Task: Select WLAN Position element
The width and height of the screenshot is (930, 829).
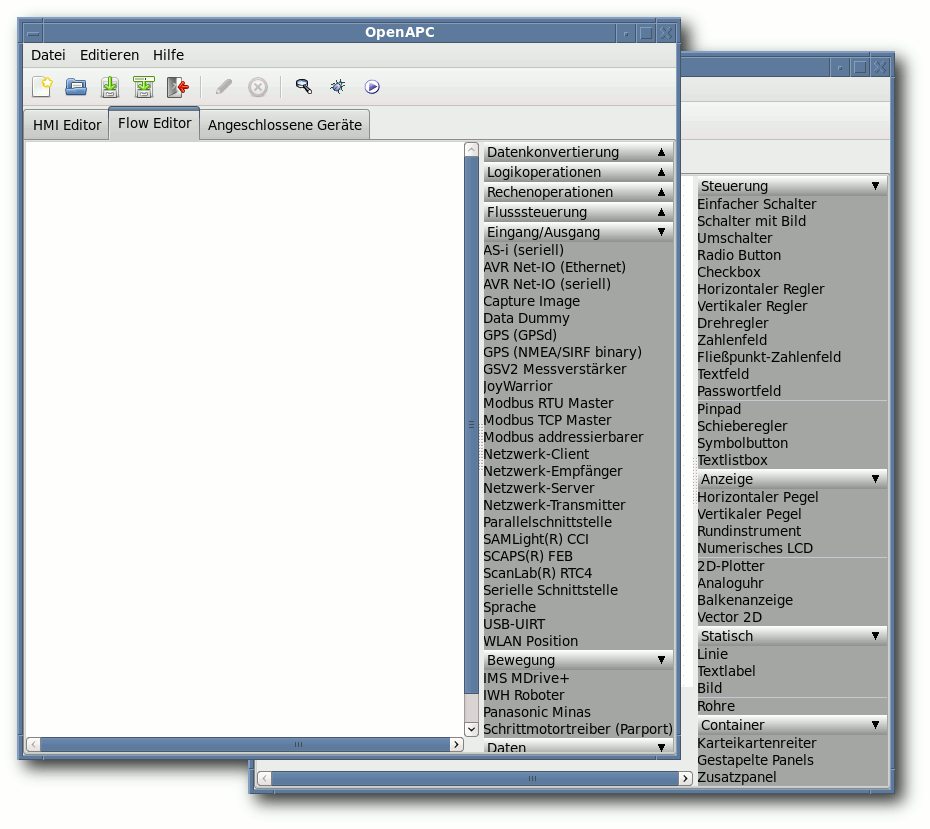Action: click(530, 642)
